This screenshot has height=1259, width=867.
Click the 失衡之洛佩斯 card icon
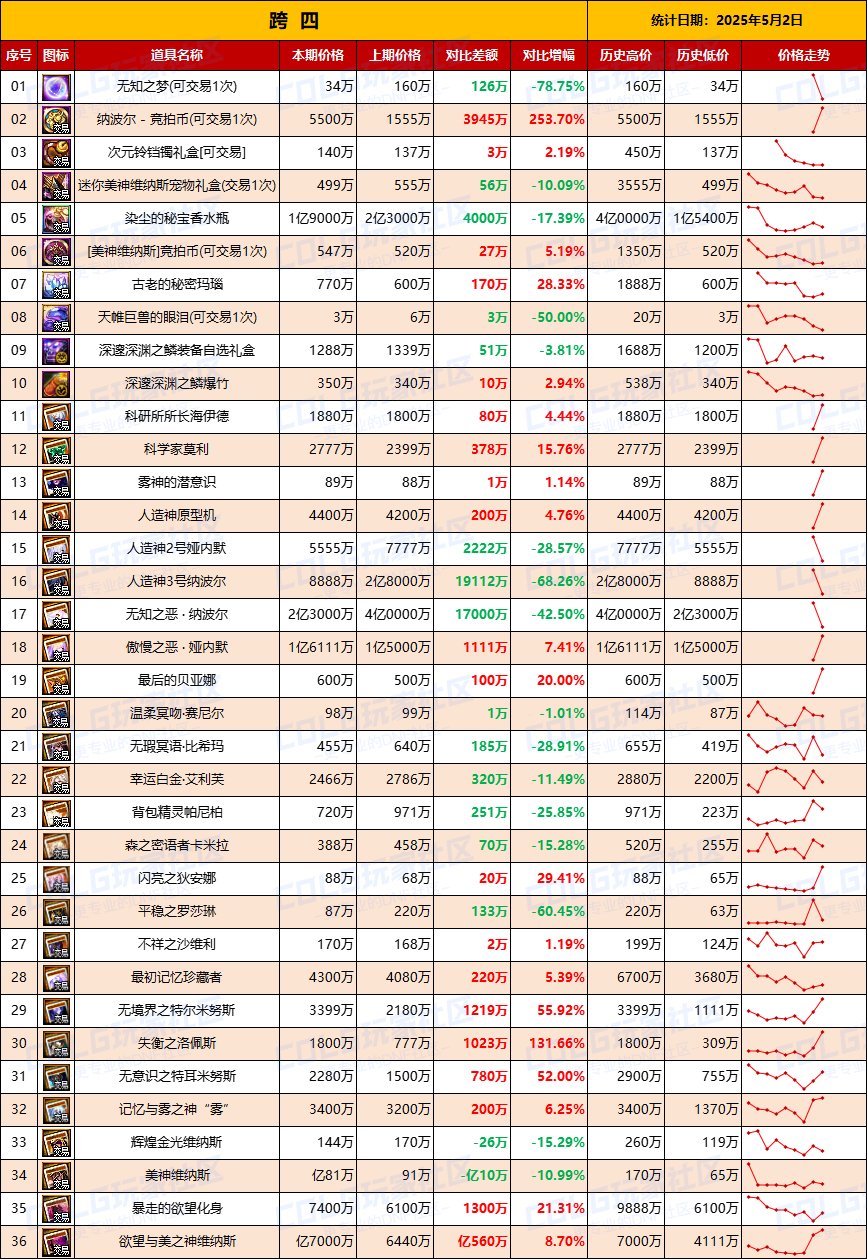point(56,1043)
